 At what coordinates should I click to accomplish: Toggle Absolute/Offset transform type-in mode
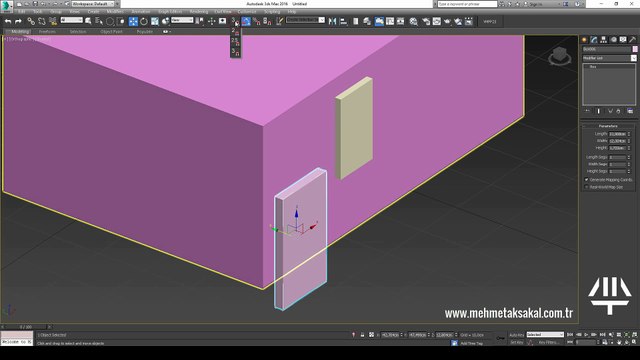pos(371,335)
